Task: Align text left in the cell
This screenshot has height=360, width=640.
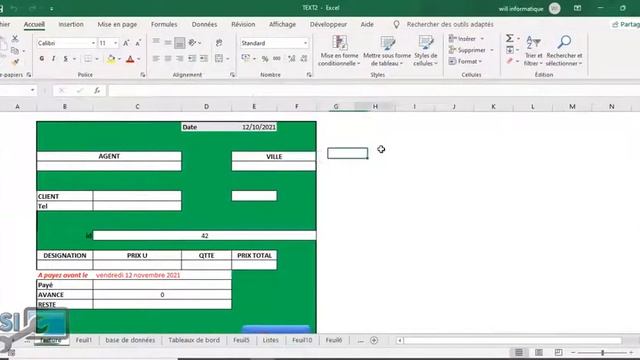Action: [156, 59]
